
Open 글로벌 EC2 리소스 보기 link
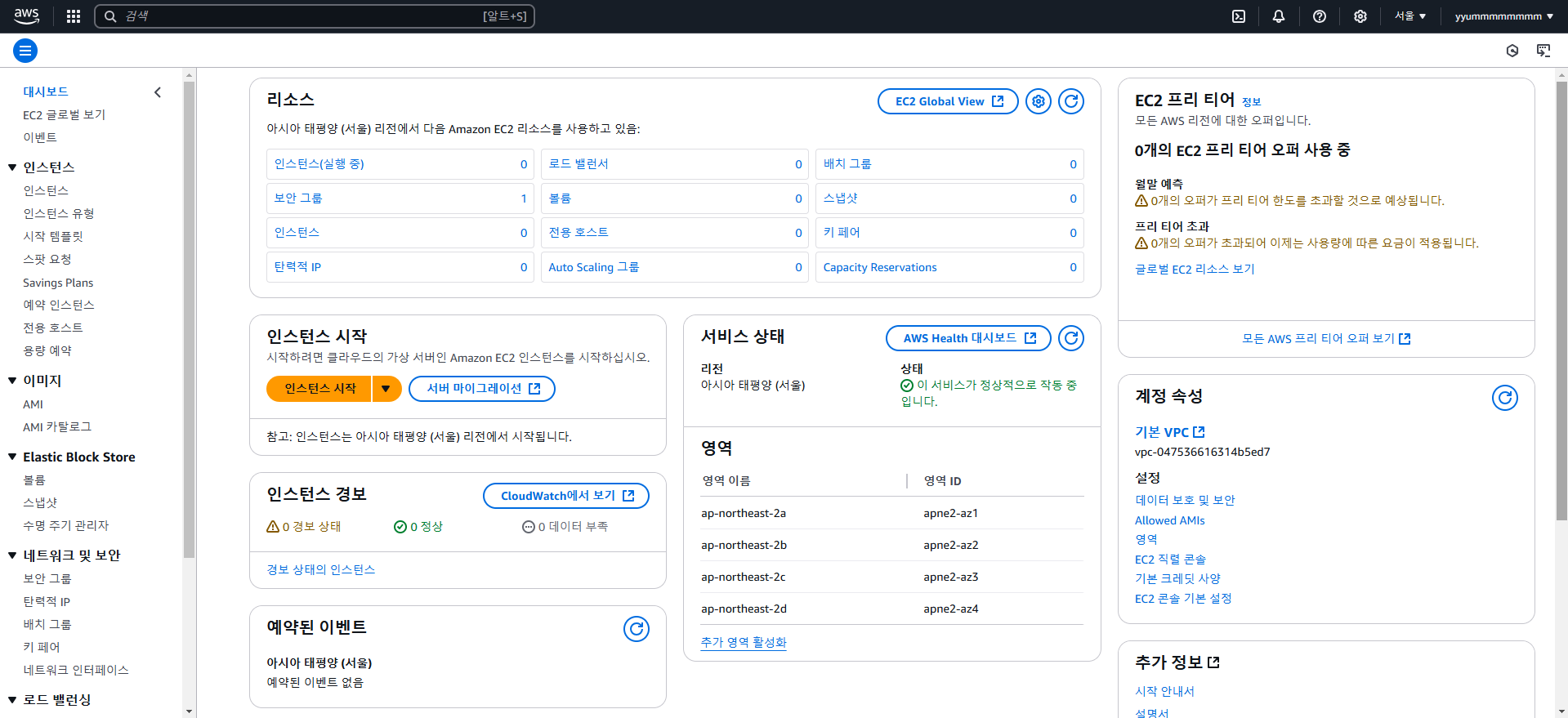click(x=1195, y=270)
